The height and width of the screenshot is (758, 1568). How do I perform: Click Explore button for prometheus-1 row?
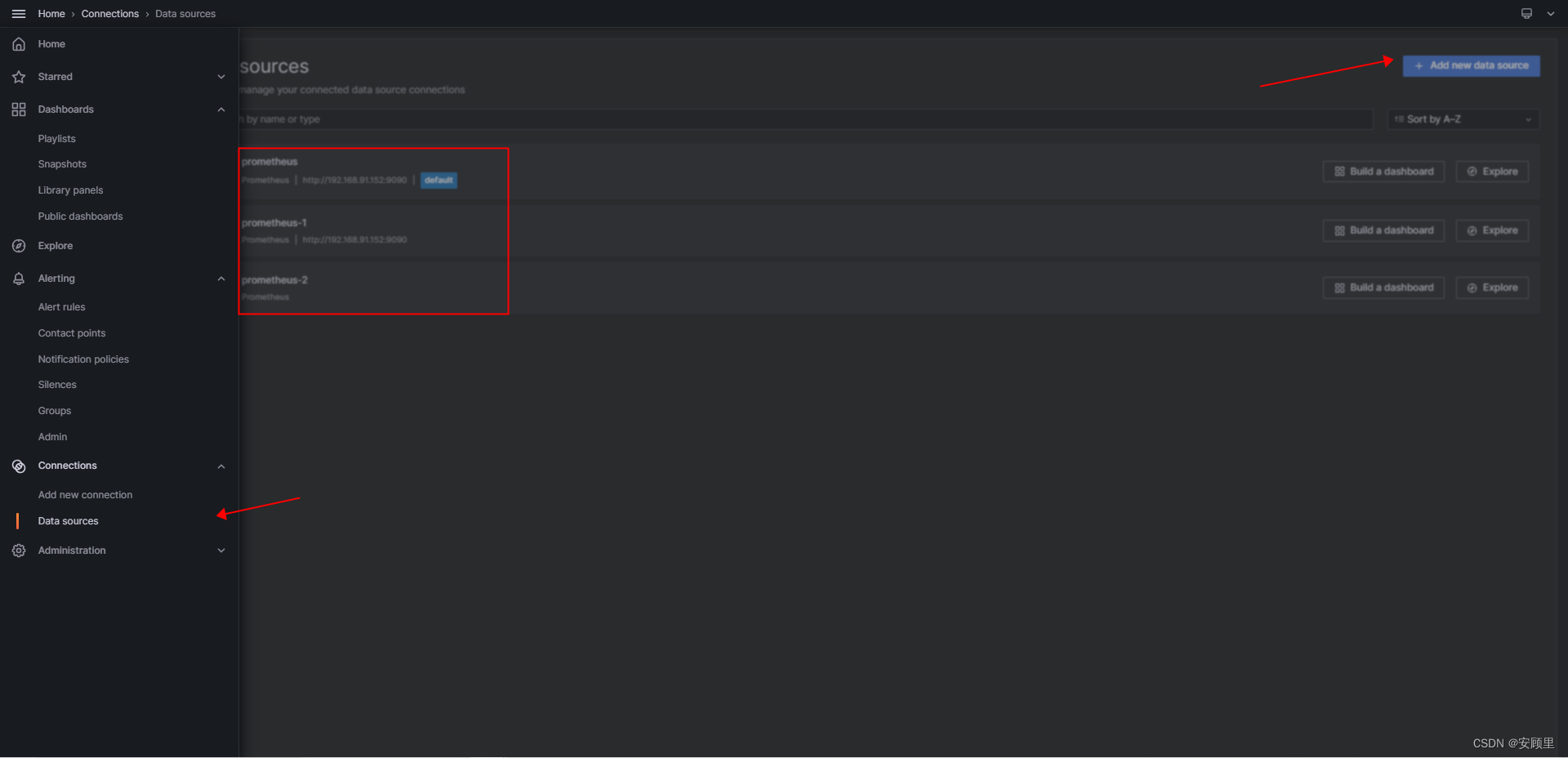pos(1492,230)
